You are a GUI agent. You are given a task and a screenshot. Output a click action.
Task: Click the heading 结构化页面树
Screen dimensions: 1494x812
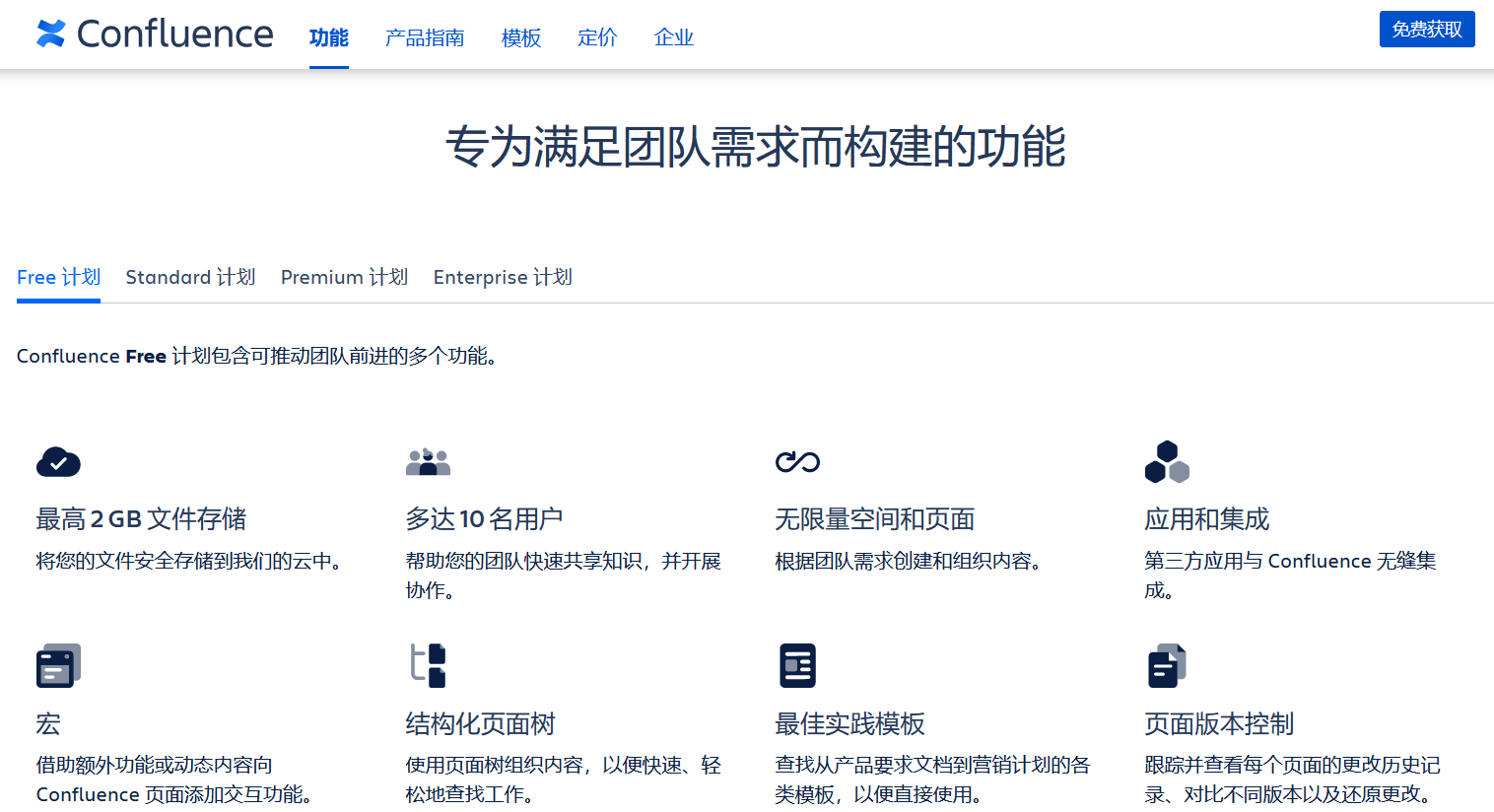tap(481, 723)
